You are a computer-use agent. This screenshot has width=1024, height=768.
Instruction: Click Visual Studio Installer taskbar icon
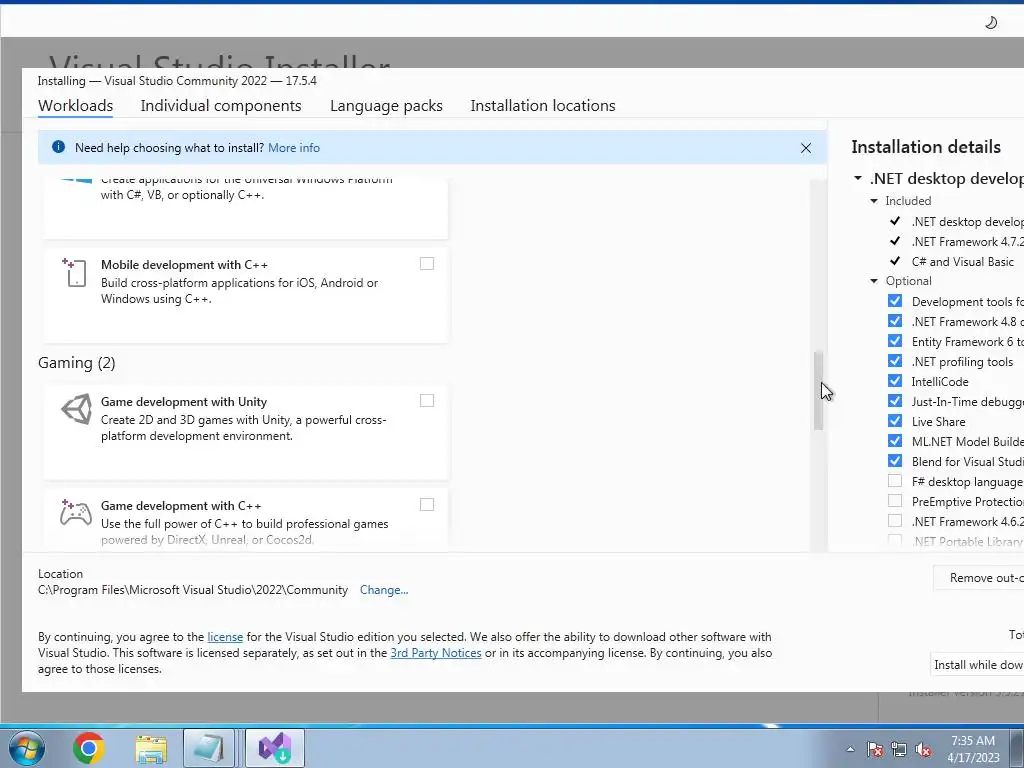click(275, 748)
